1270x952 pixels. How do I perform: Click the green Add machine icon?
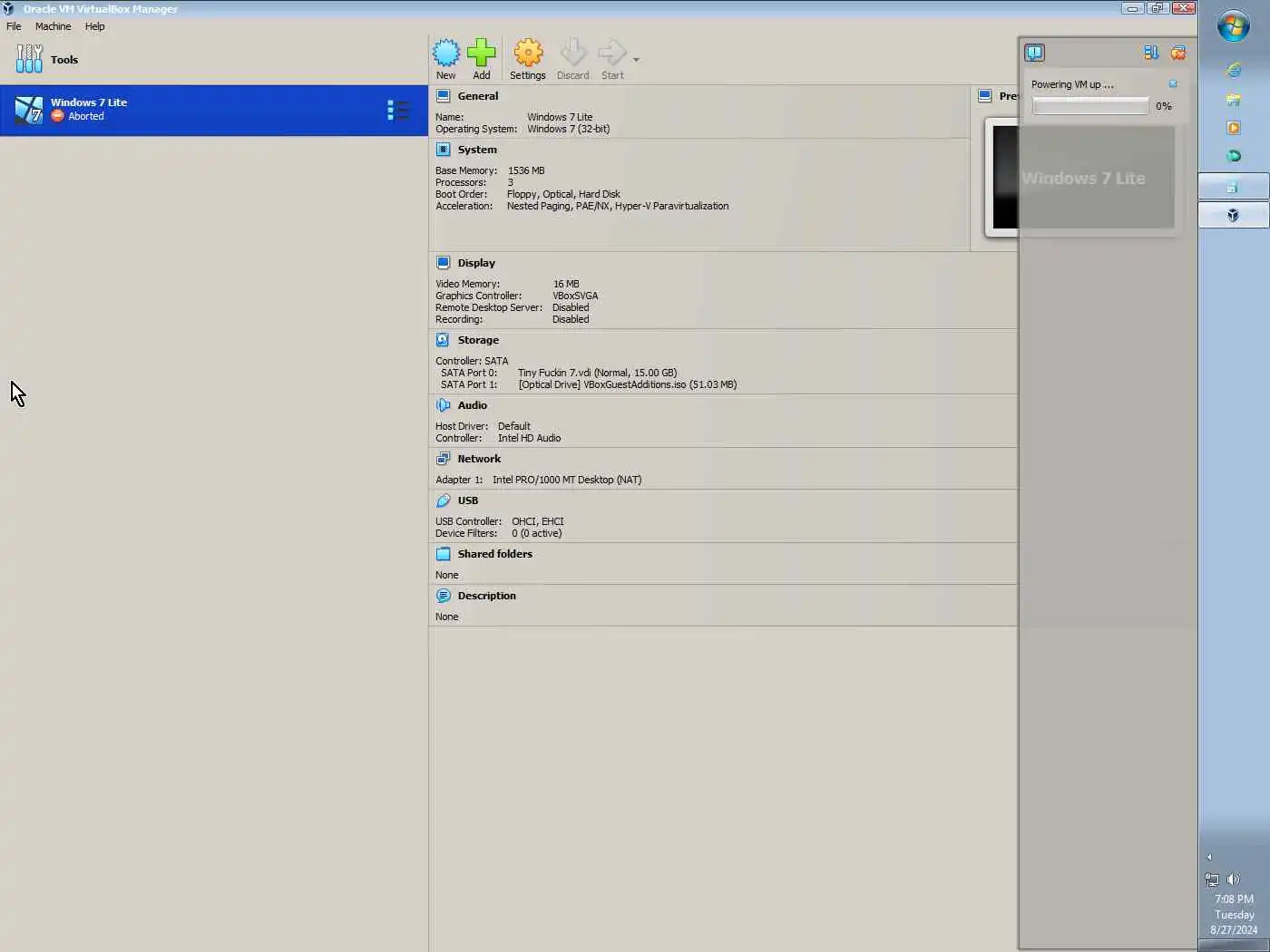[x=481, y=53]
